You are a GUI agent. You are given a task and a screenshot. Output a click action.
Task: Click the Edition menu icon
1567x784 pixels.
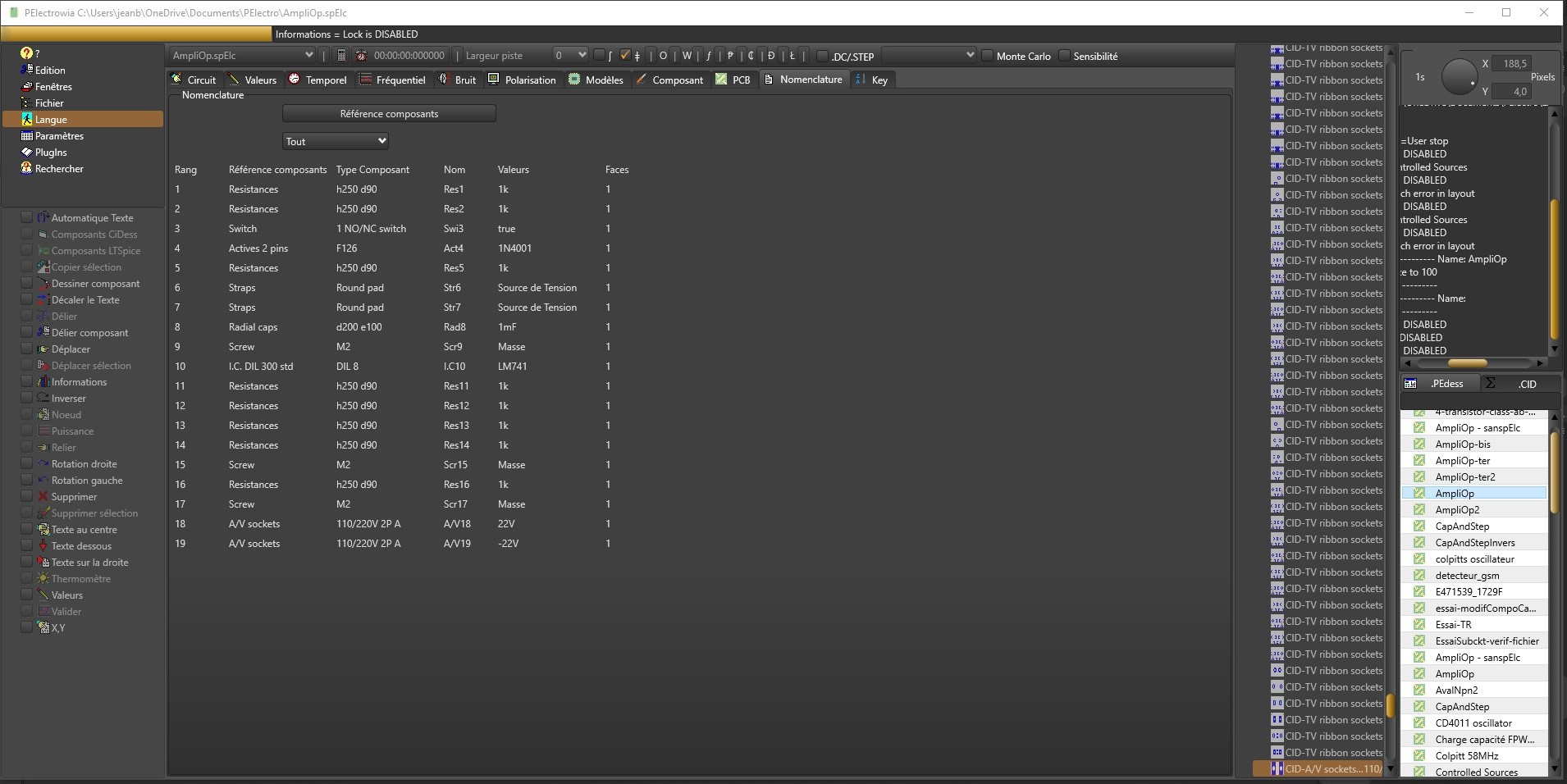(26, 70)
